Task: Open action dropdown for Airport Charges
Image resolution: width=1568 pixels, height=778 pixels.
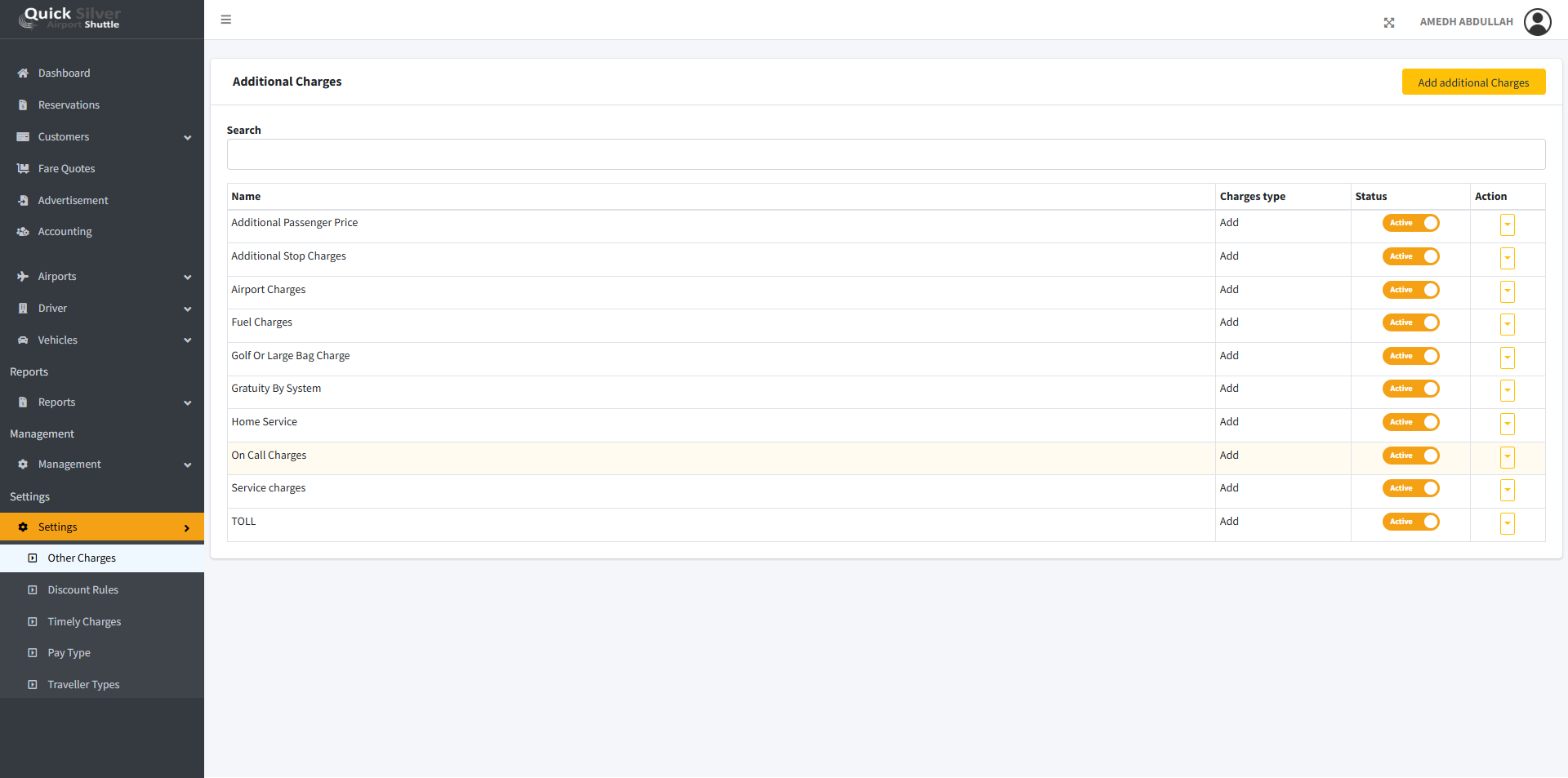Action: coord(1508,291)
